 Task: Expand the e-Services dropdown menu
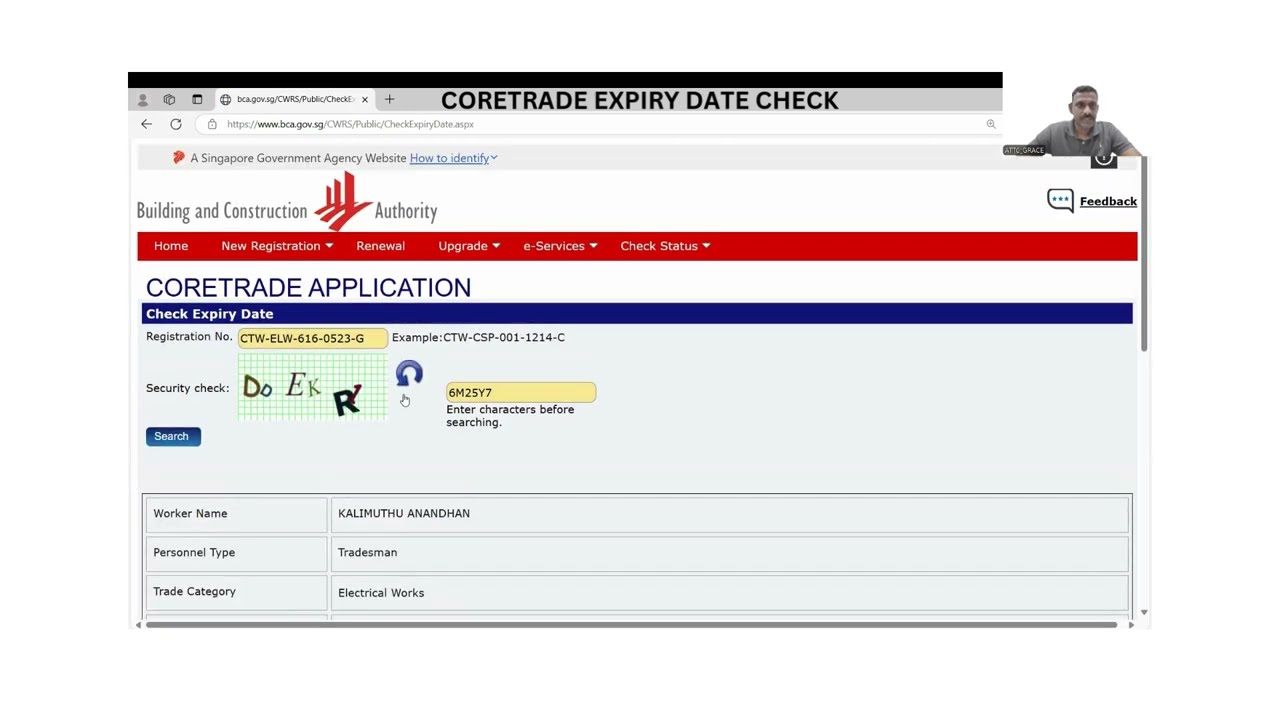coord(560,246)
